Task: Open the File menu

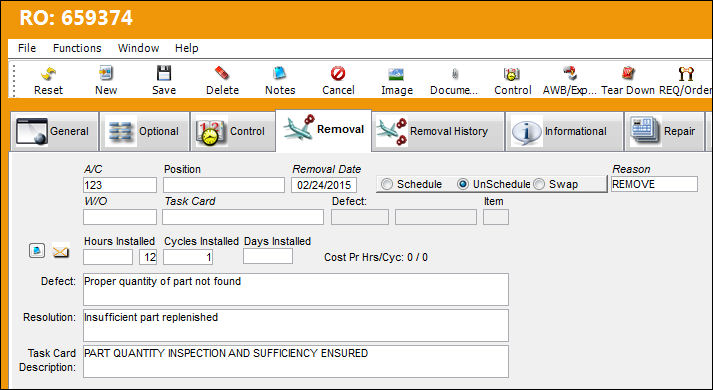Action: point(27,48)
